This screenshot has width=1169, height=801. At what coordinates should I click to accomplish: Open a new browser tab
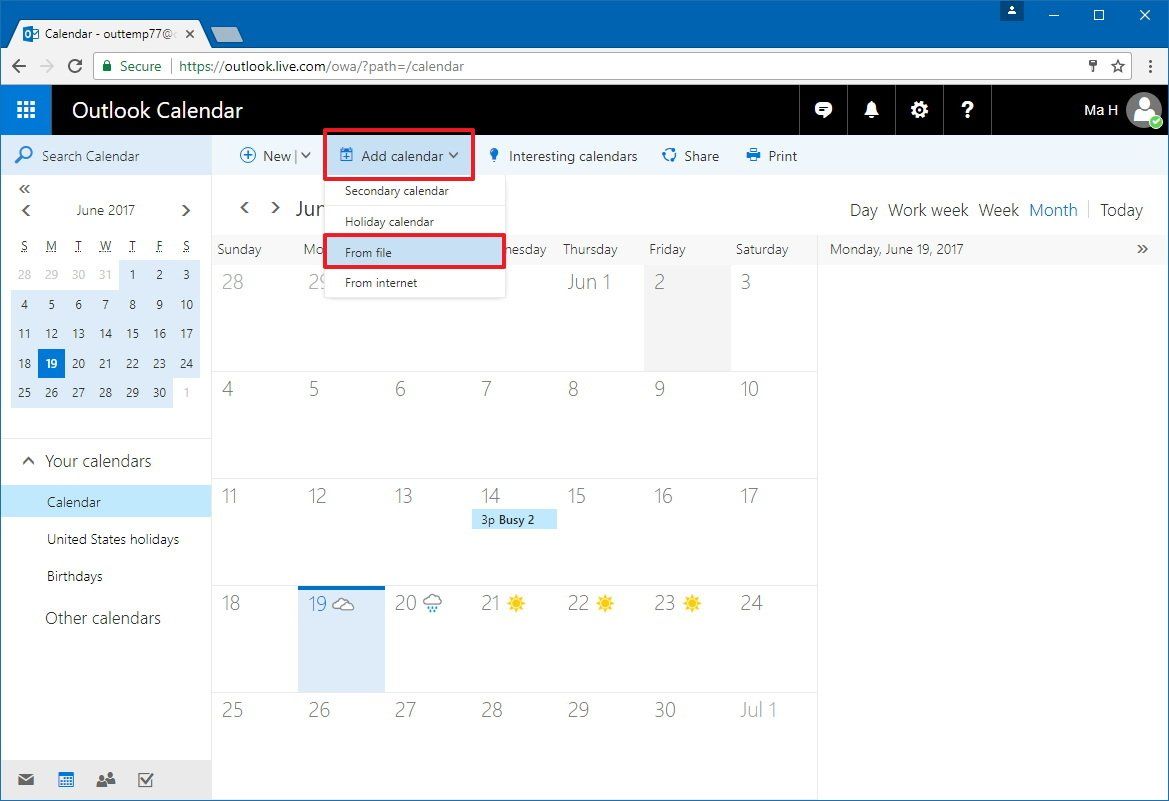coord(227,34)
